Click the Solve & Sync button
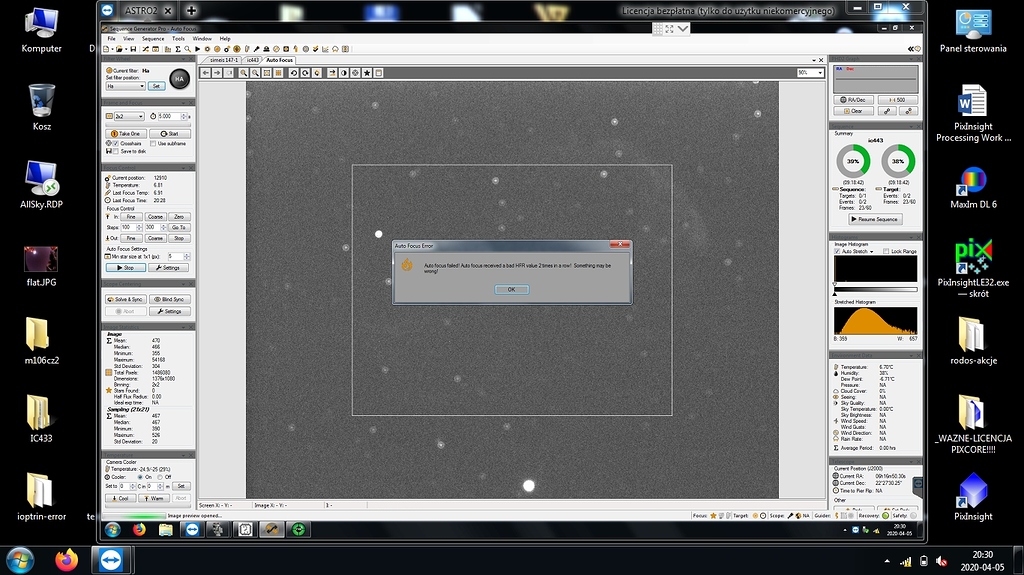Viewport: 1024px width, 575px height. pyautogui.click(x=127, y=299)
